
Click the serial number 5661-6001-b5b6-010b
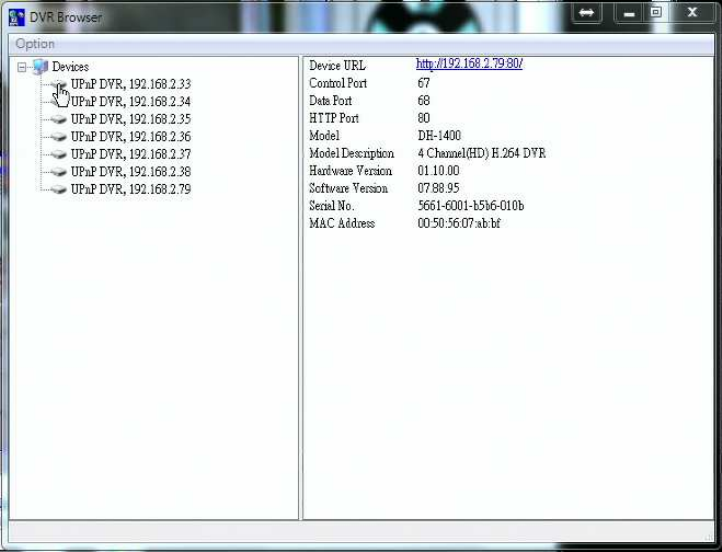[x=471, y=206]
